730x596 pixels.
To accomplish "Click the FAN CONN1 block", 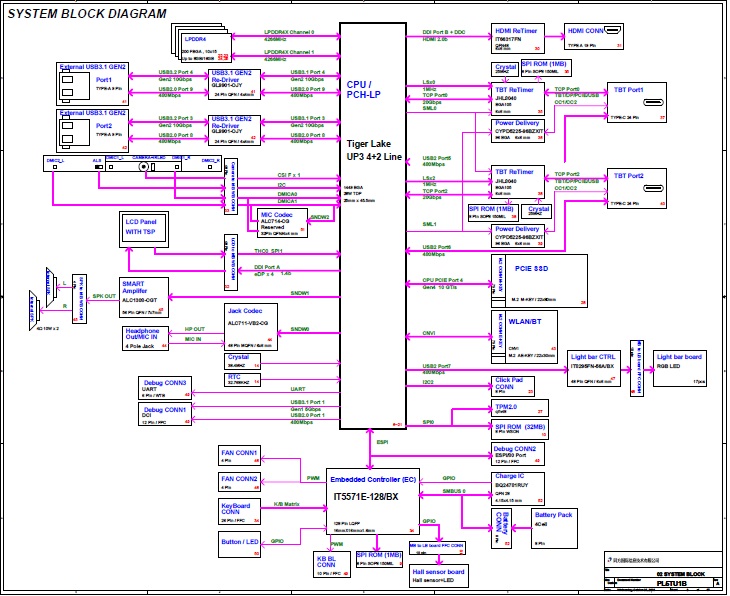I will point(239,455).
